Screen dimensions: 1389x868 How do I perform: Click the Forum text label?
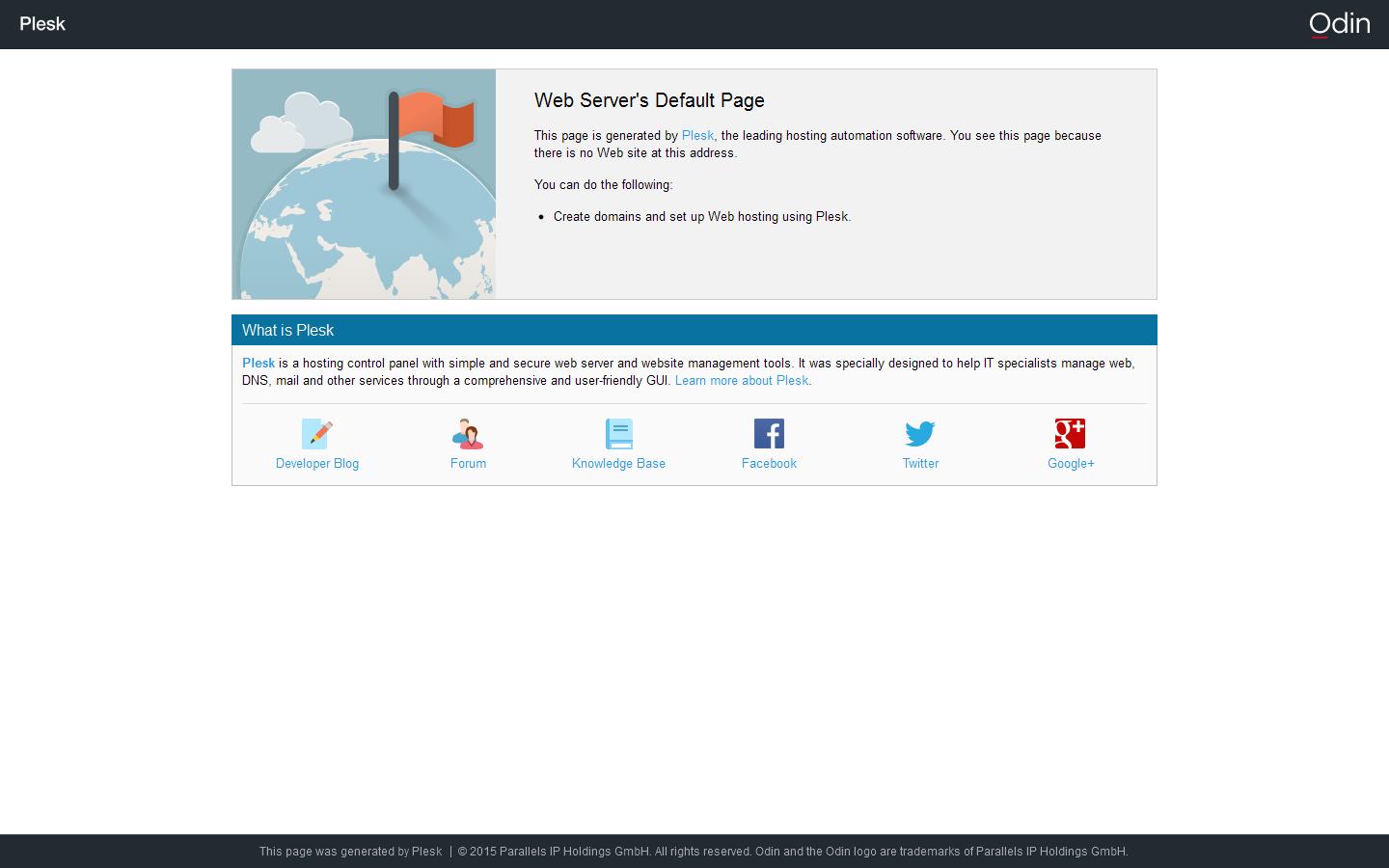pyautogui.click(x=468, y=464)
